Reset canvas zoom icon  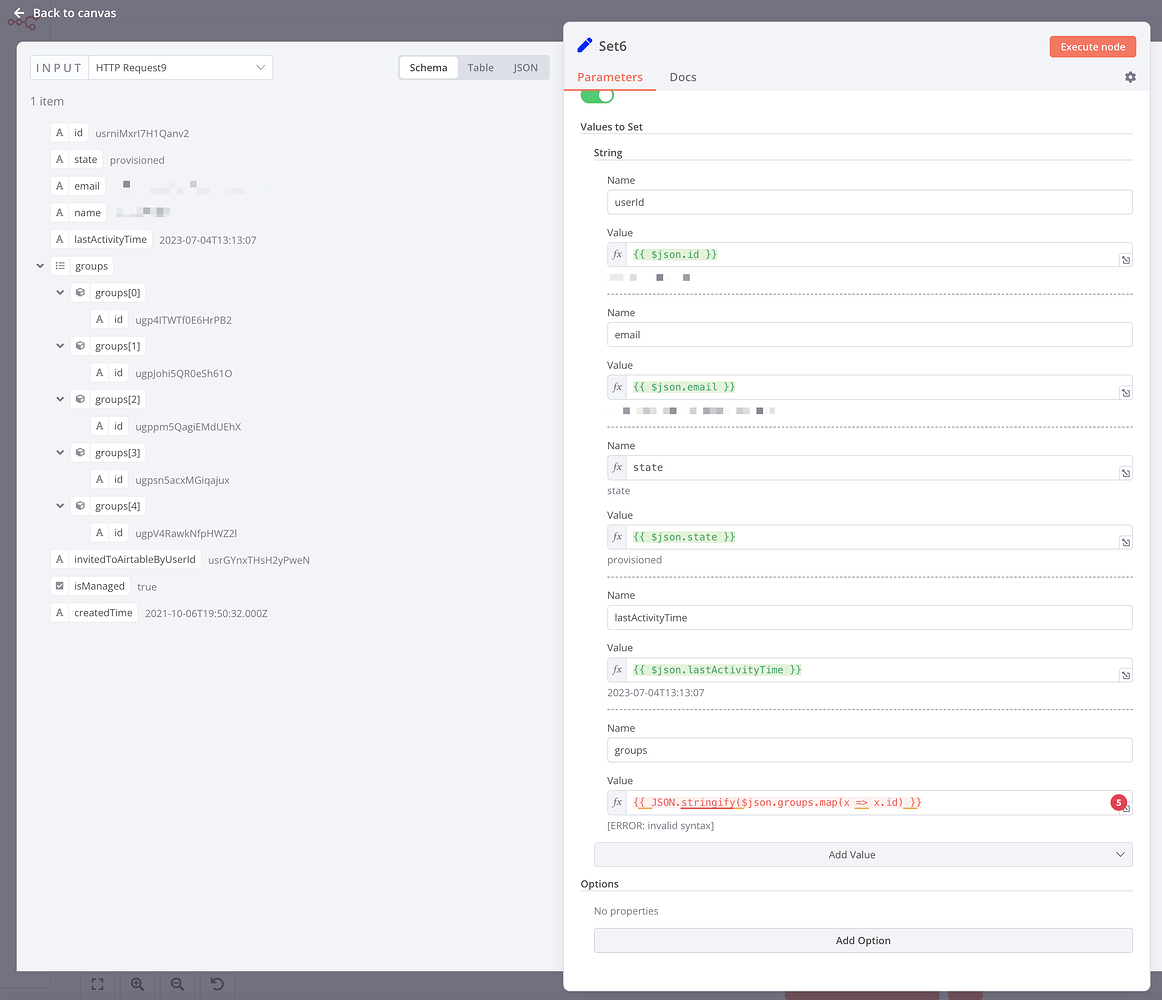tap(217, 984)
